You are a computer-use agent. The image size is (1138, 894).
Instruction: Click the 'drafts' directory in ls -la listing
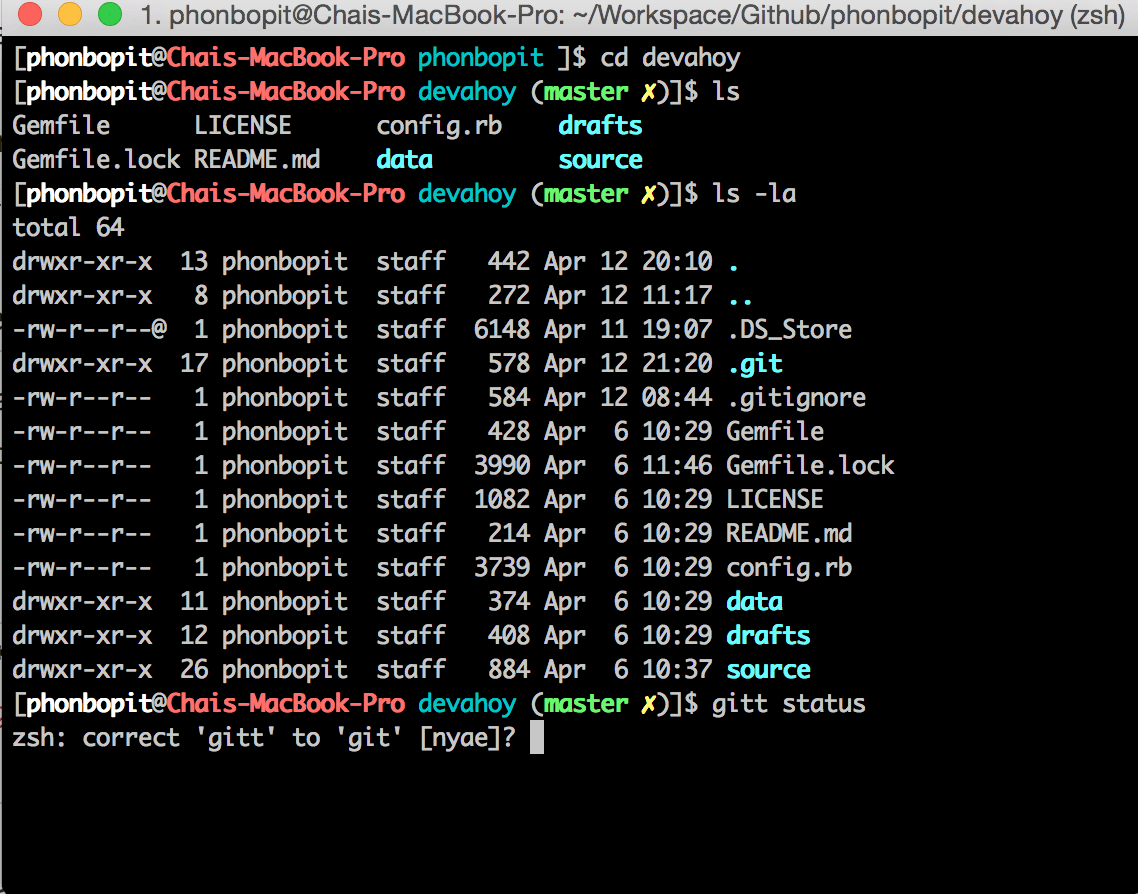[x=769, y=636]
